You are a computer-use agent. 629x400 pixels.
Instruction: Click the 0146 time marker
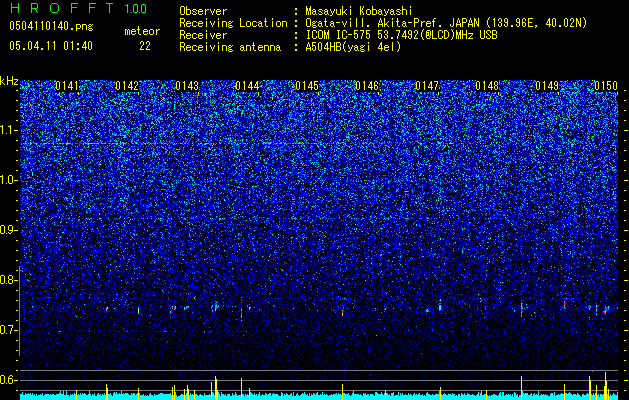(367, 86)
